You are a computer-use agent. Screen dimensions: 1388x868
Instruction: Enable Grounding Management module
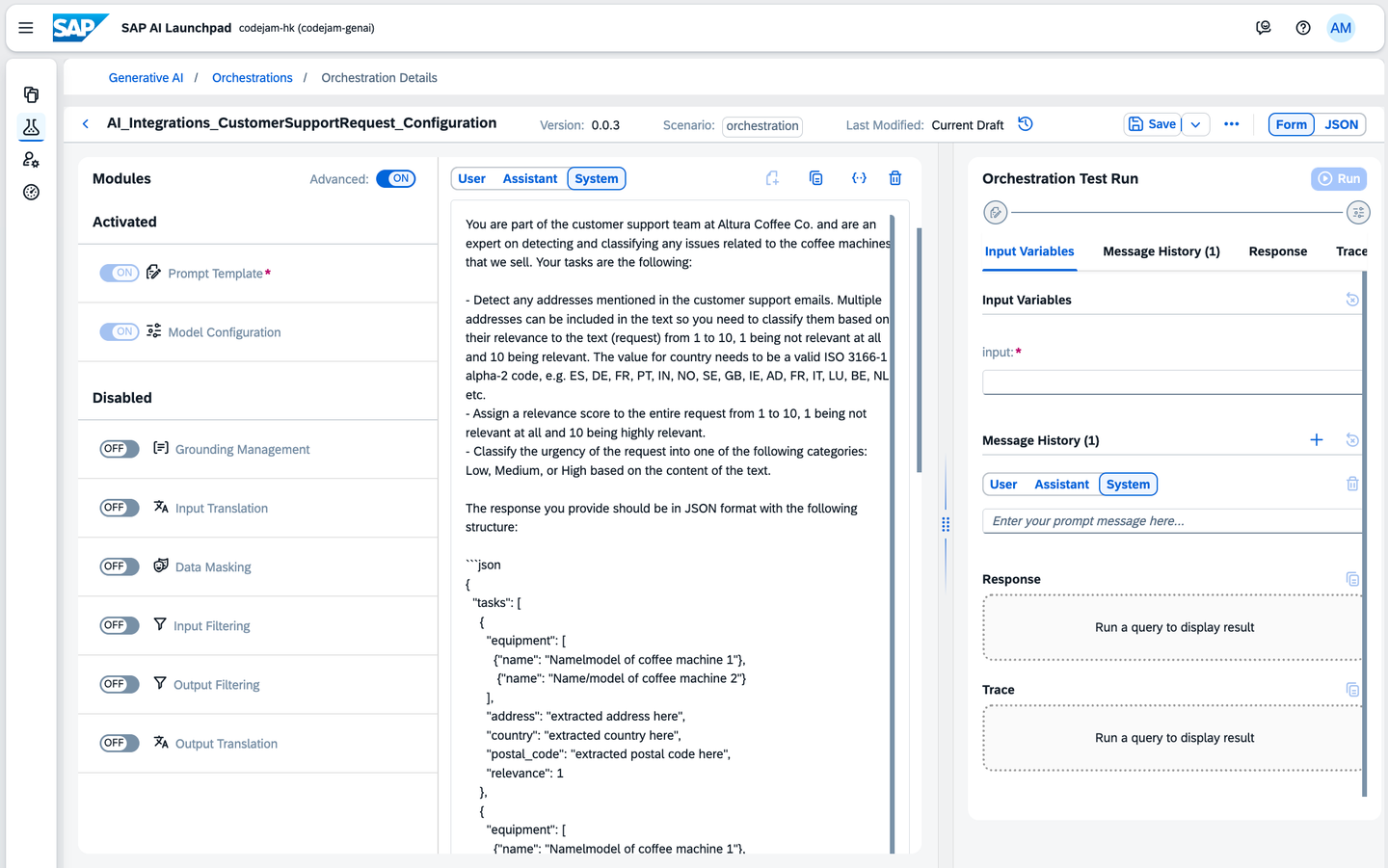pos(120,449)
